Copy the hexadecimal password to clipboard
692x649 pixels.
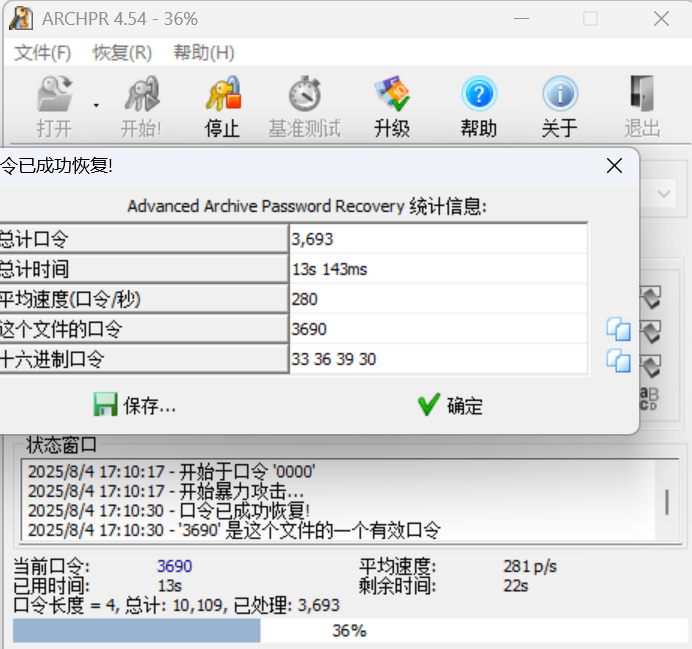[618, 360]
